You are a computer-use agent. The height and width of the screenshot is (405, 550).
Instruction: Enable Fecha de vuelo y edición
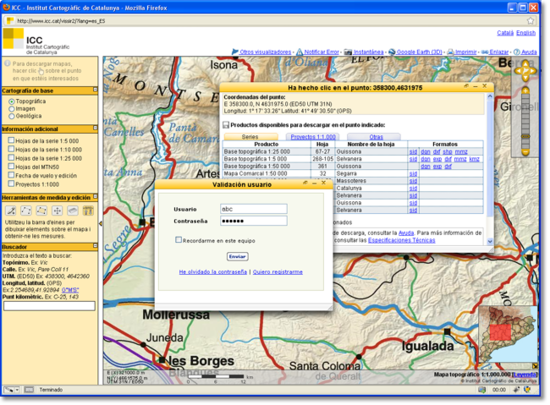(11, 175)
